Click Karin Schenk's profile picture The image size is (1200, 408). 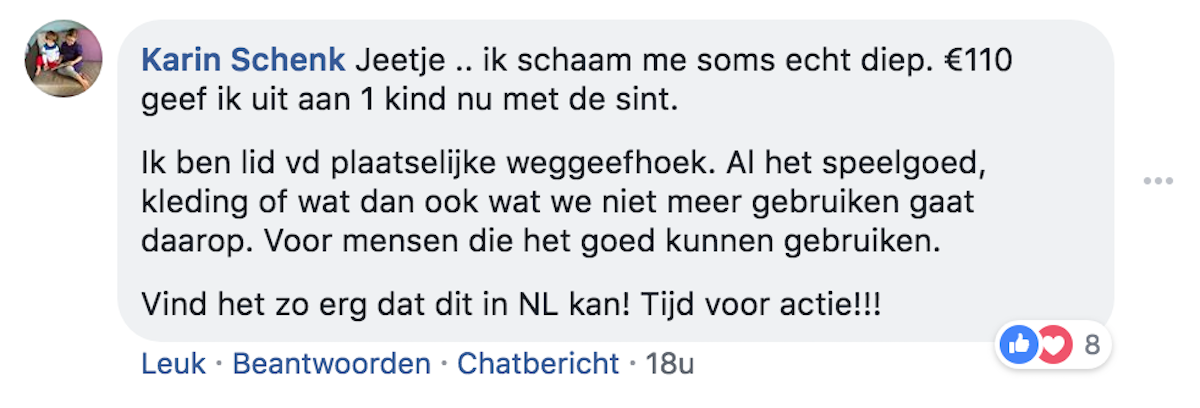(62, 59)
